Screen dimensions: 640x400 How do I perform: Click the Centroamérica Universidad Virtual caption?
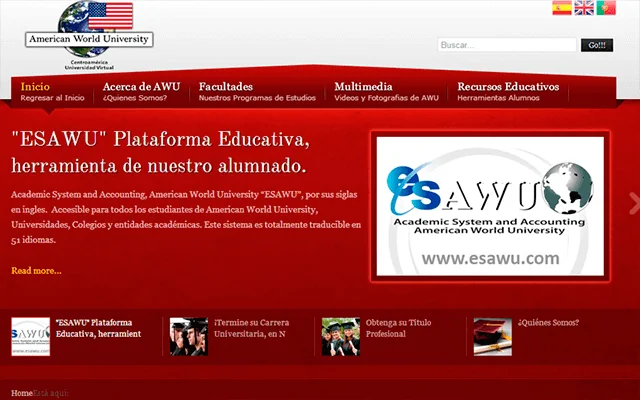point(89,65)
